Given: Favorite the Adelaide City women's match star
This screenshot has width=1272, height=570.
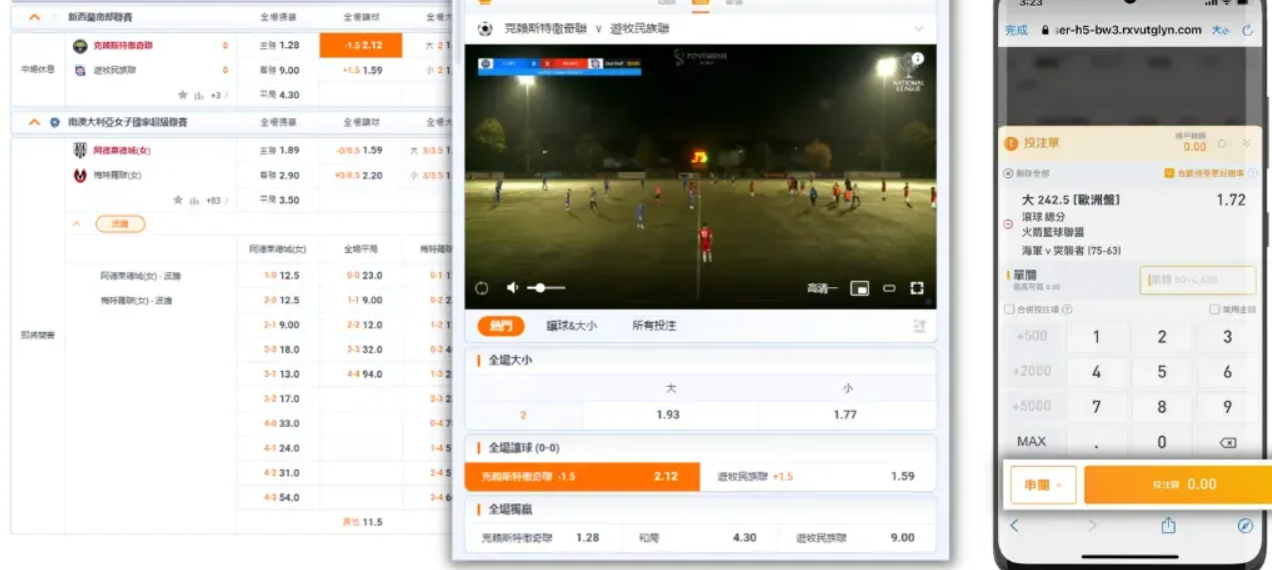Looking at the screenshot, I should tap(180, 200).
